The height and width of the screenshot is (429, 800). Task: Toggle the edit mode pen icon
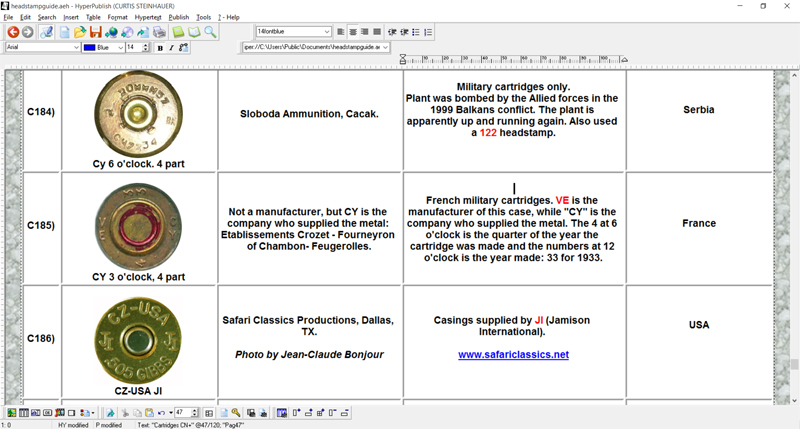pyautogui.click(x=46, y=32)
